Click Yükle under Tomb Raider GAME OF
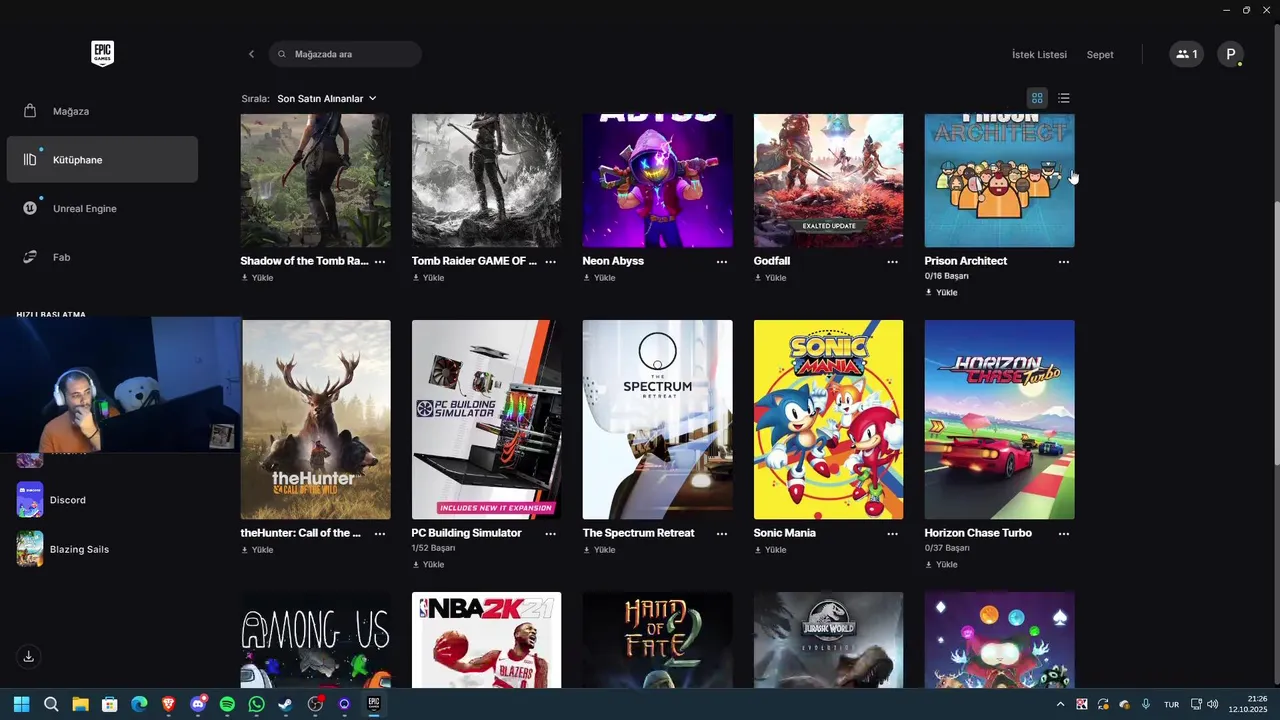 [428, 278]
